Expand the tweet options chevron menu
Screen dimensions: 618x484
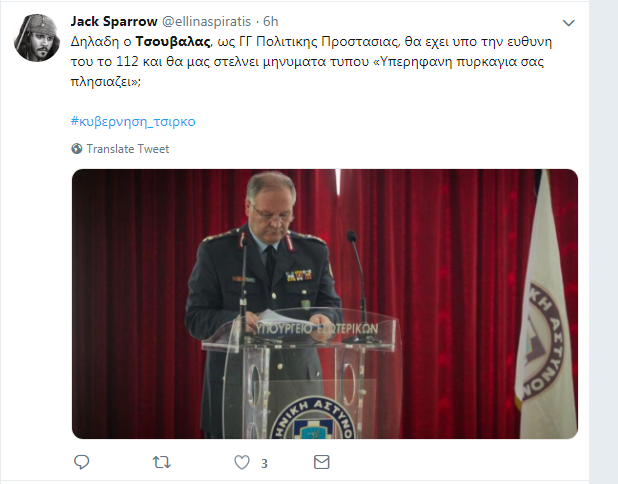pos(568,23)
